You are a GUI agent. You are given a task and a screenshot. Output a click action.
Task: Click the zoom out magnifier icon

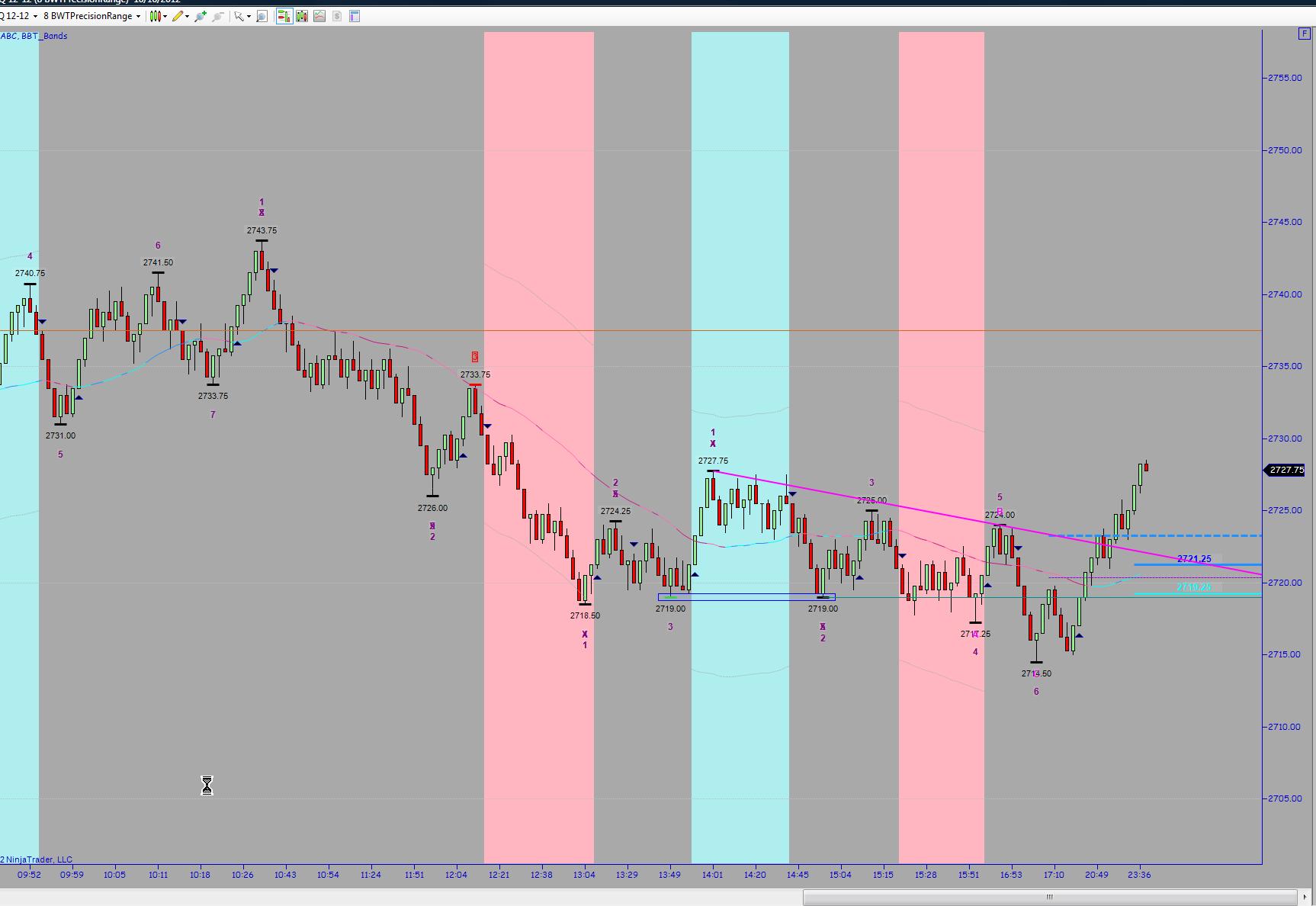click(x=218, y=16)
